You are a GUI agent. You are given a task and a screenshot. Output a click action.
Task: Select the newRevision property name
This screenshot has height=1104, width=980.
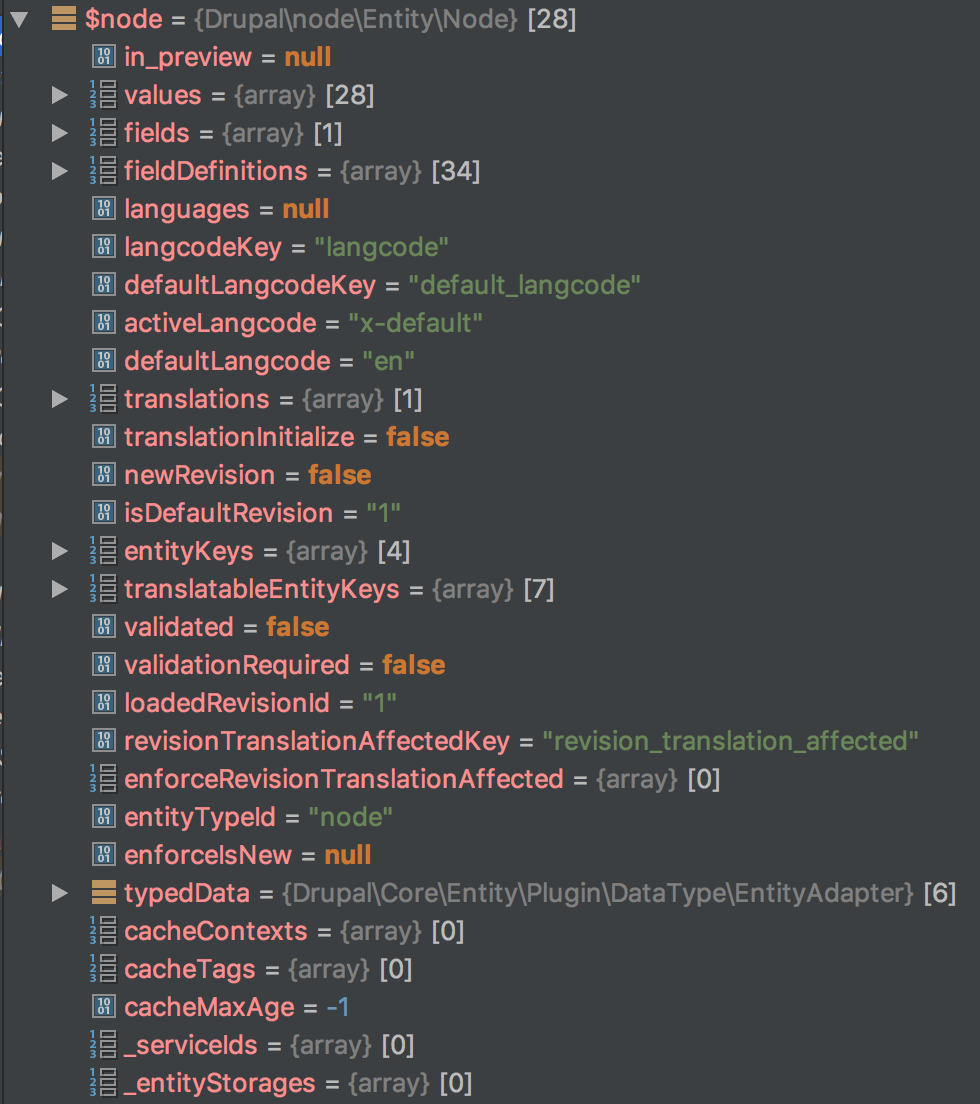[x=199, y=475]
